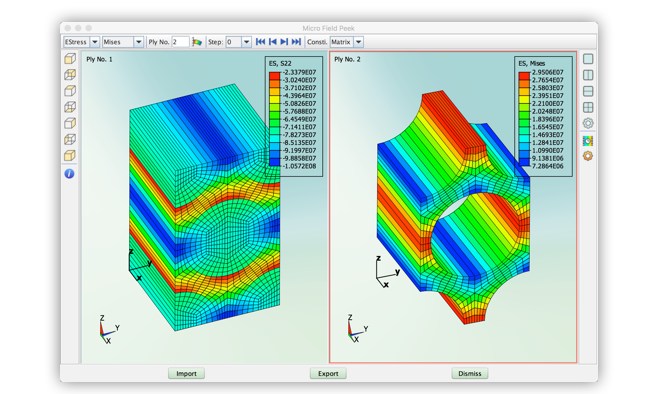Click the 'Consti.' toolbar label
Screen dimensions: 660x394
pyautogui.click(x=317, y=42)
